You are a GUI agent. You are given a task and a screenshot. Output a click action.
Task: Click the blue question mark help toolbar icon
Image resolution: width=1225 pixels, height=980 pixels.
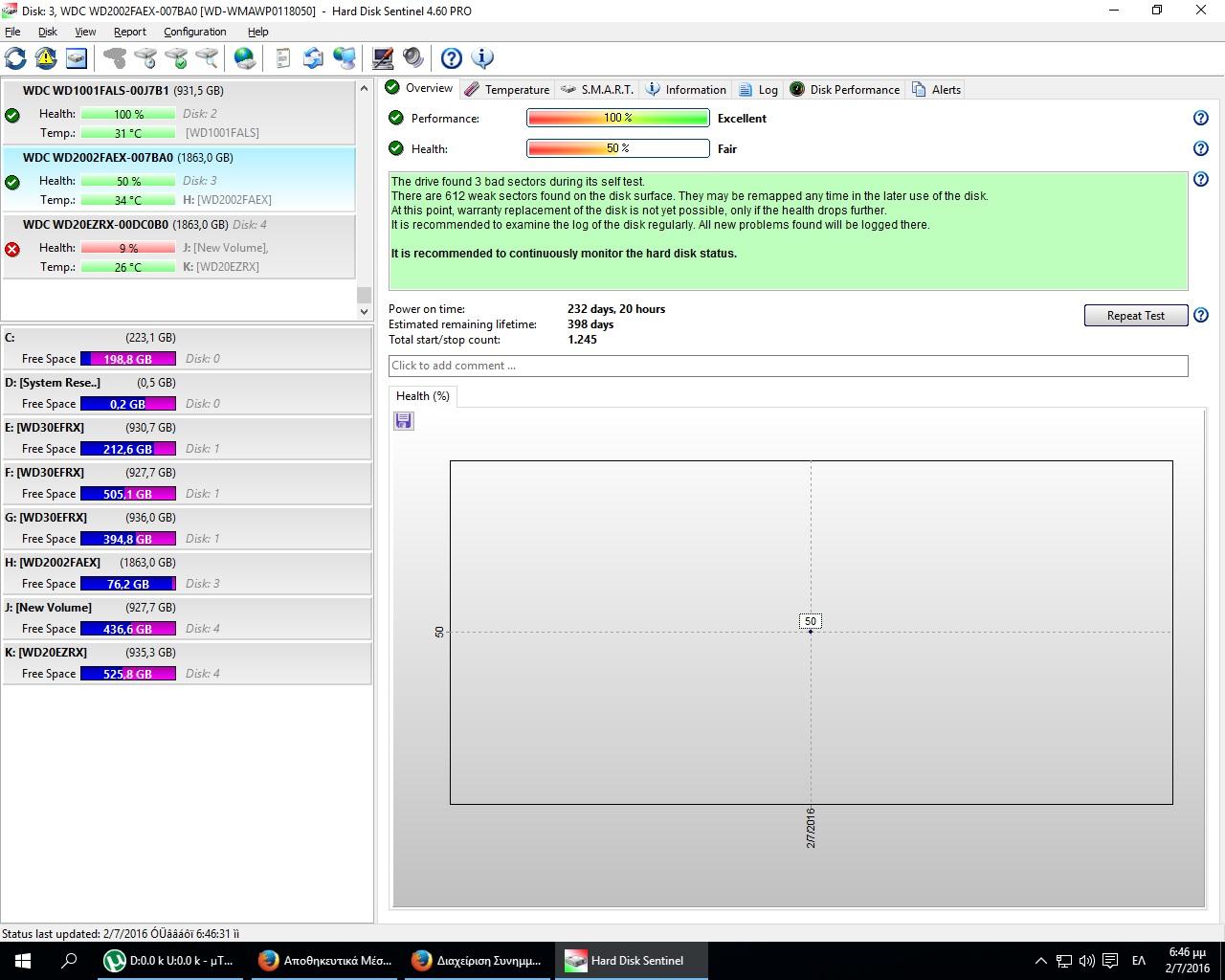pos(452,58)
